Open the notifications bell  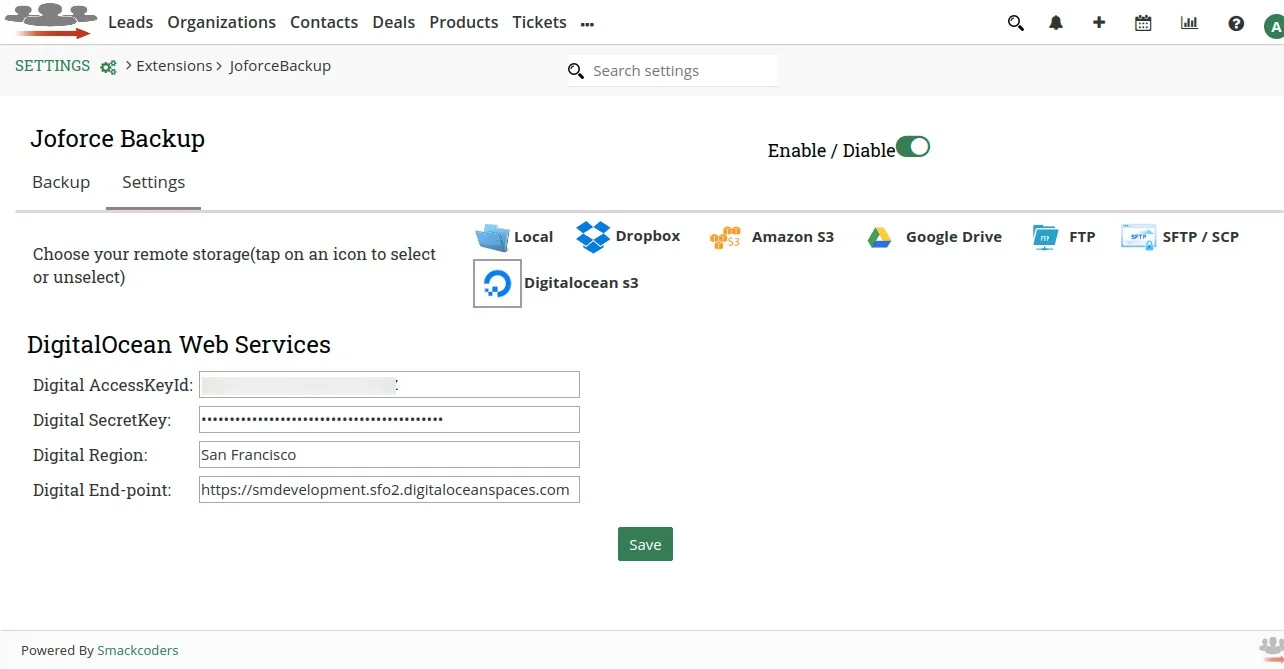(1056, 22)
